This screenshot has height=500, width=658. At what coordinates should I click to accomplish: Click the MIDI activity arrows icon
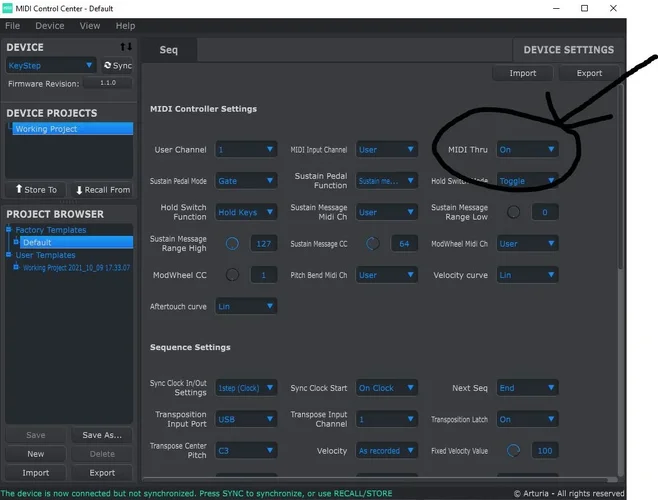pyautogui.click(x=126, y=47)
